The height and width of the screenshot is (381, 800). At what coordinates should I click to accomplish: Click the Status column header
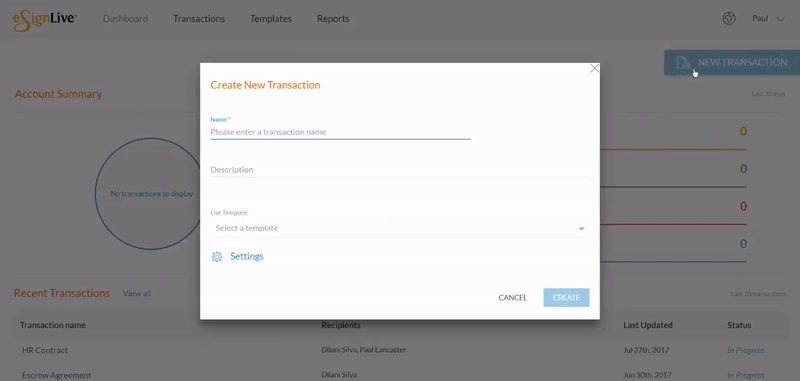pos(739,325)
